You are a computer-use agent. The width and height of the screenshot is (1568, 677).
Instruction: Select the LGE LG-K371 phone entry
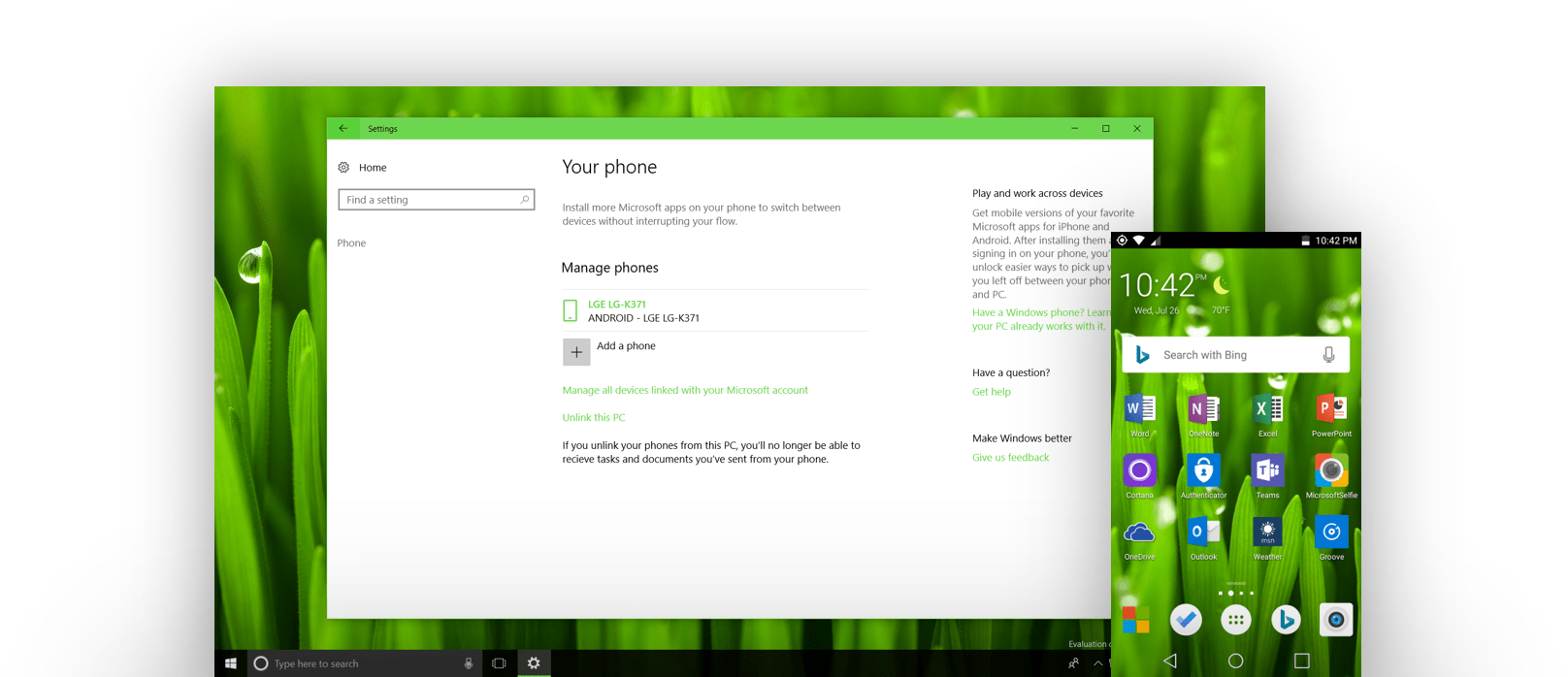click(715, 310)
